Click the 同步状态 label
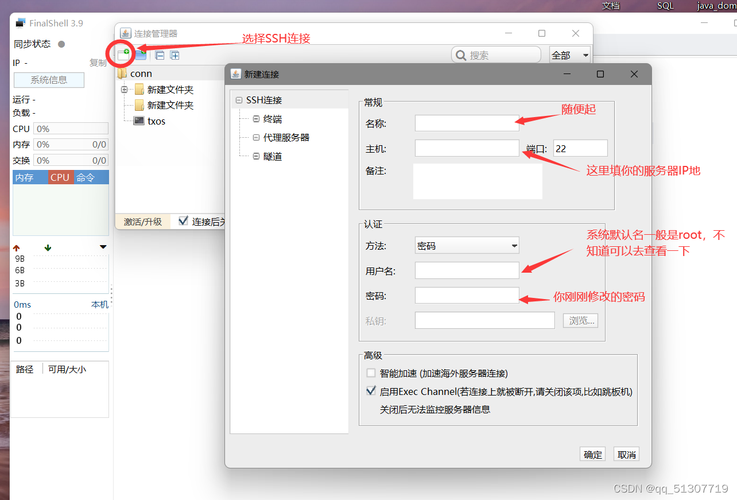 click(x=31, y=44)
